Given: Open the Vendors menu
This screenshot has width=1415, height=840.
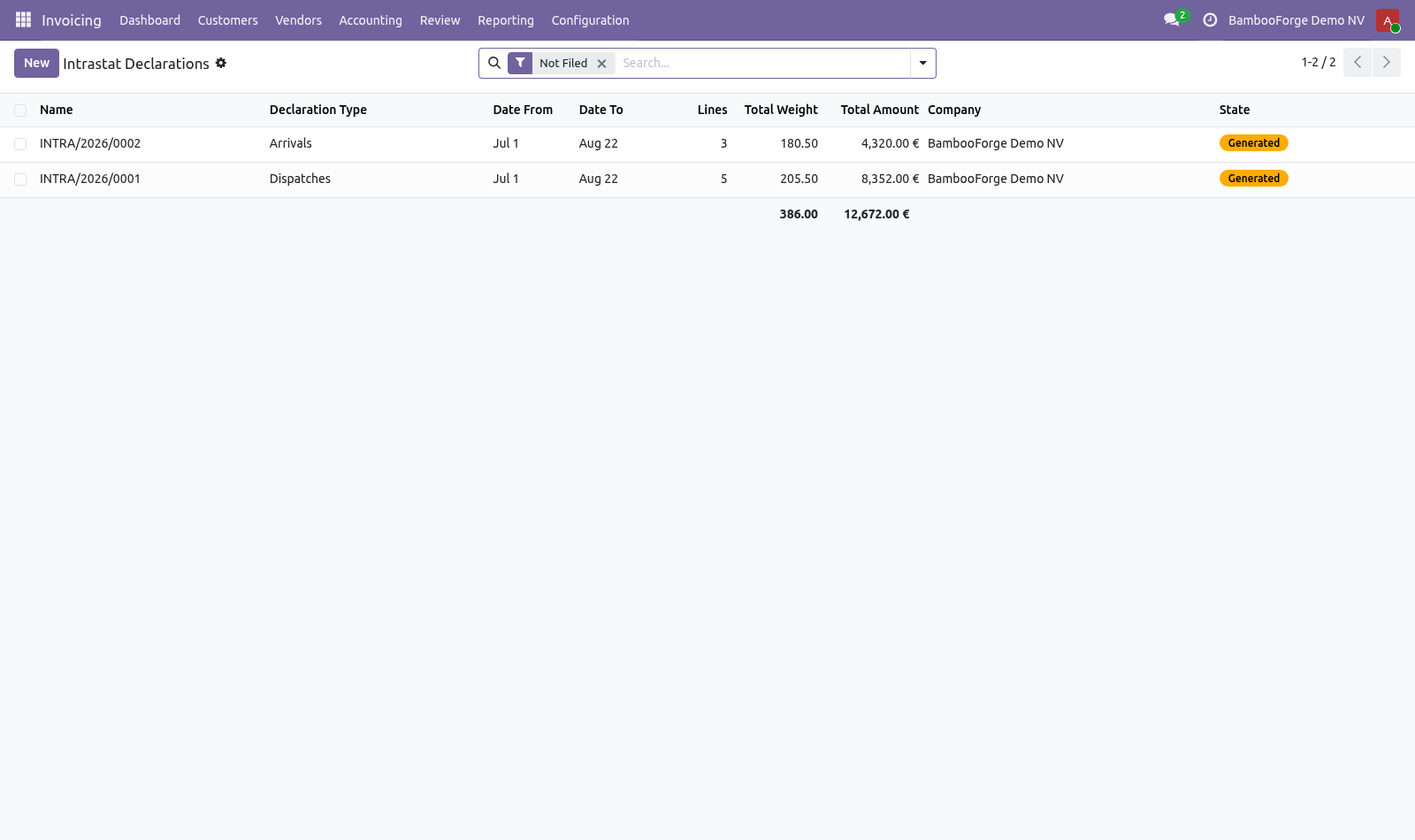Looking at the screenshot, I should click(x=298, y=20).
